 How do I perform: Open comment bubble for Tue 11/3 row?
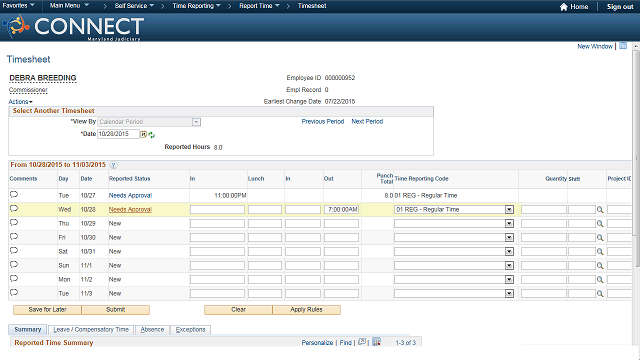[14, 293]
